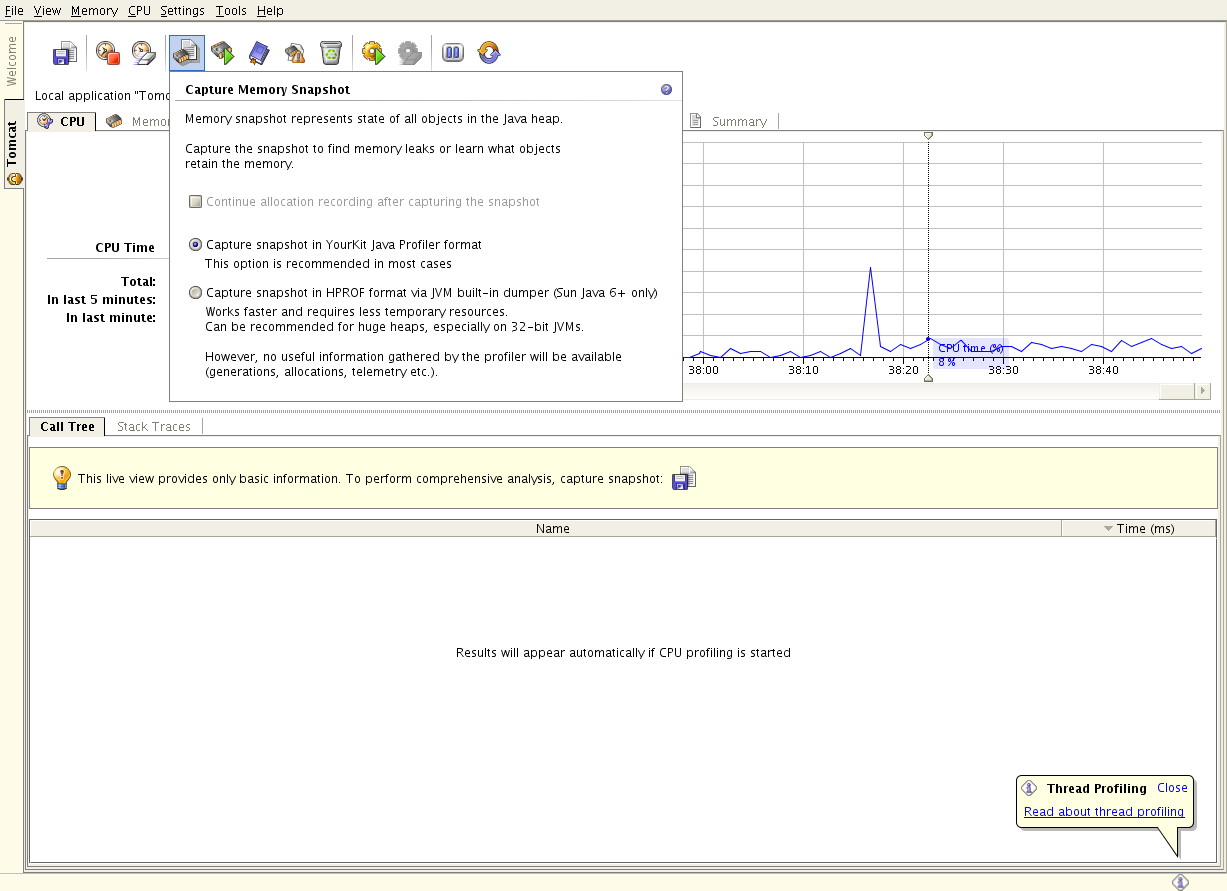The width and height of the screenshot is (1227, 891).
Task: Select YourKit Java Profiler format radio
Action: click(196, 245)
